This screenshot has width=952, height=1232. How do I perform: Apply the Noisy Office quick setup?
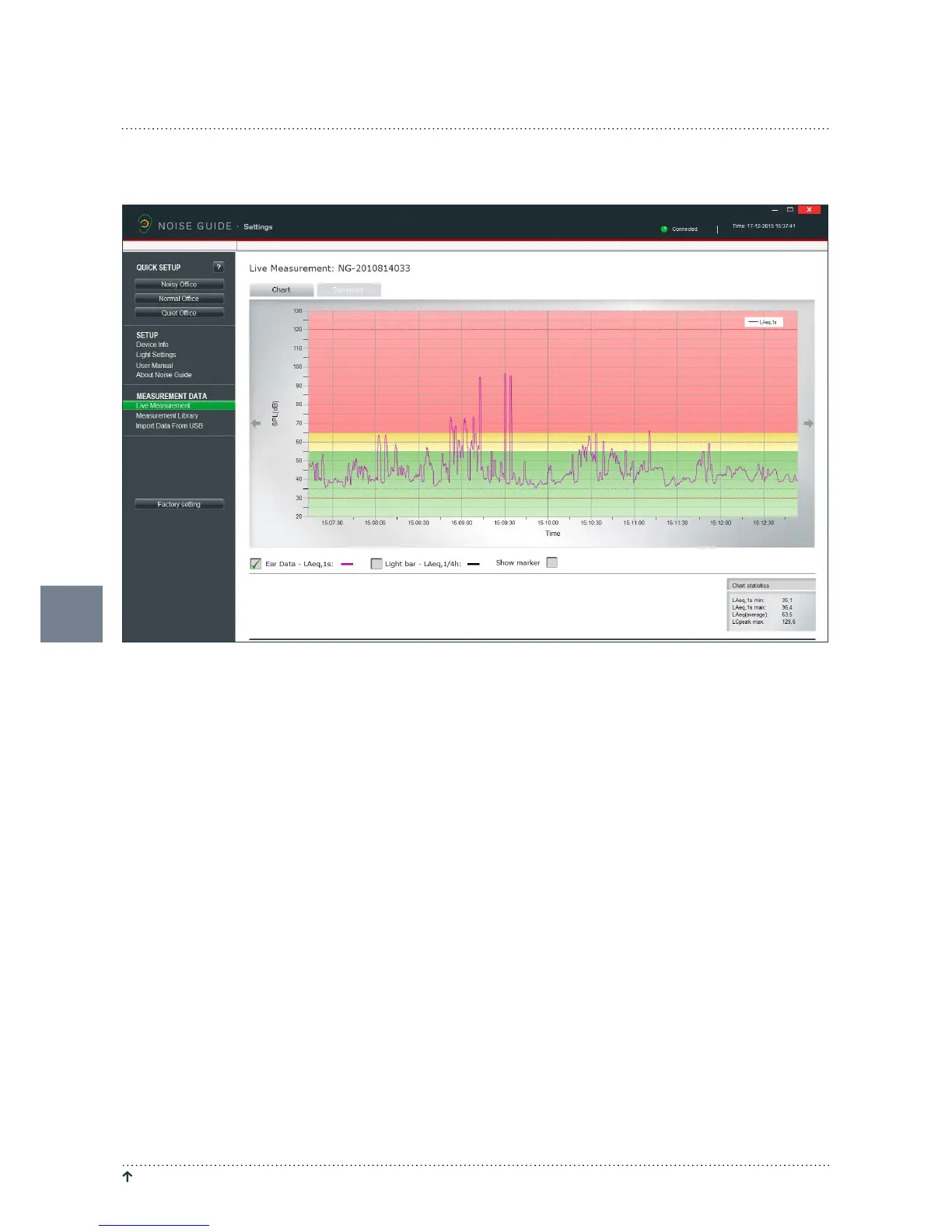pos(179,285)
